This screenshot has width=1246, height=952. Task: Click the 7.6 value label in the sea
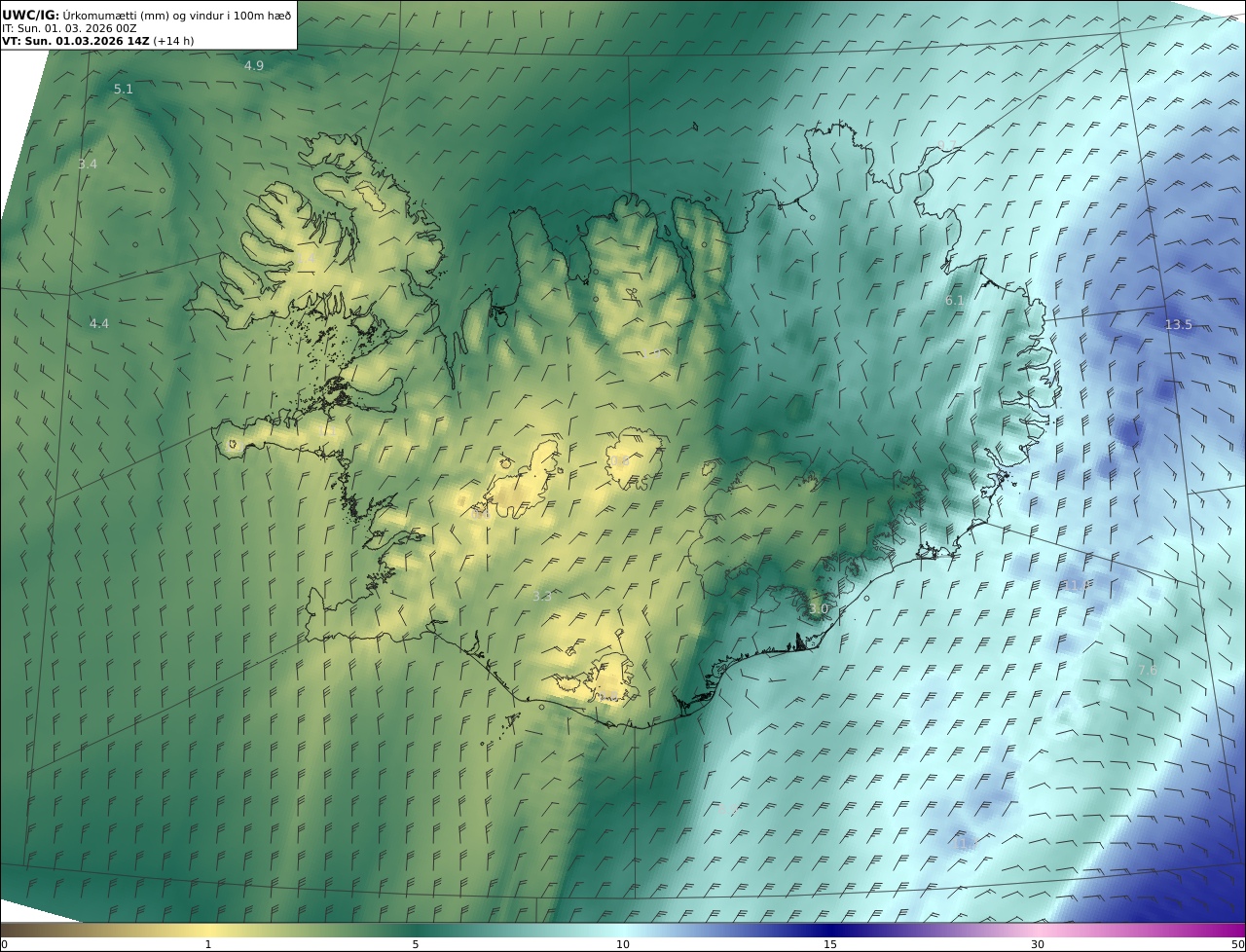coord(1148,670)
